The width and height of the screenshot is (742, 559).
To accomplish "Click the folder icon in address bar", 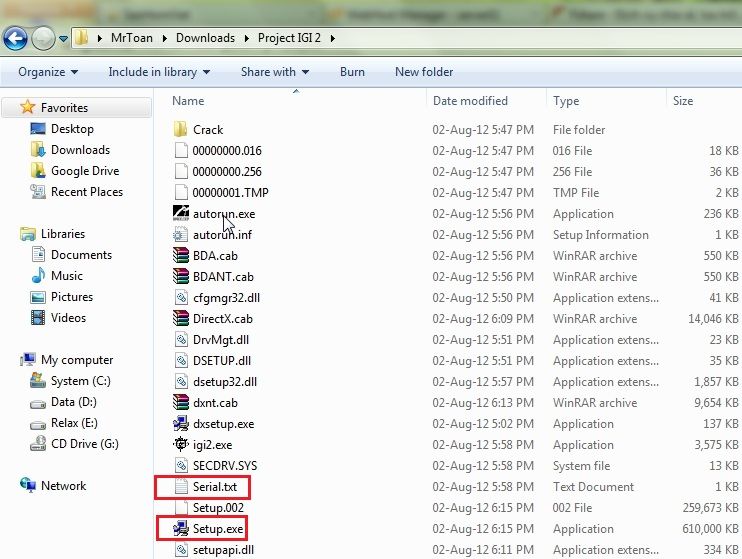I will [x=81, y=37].
